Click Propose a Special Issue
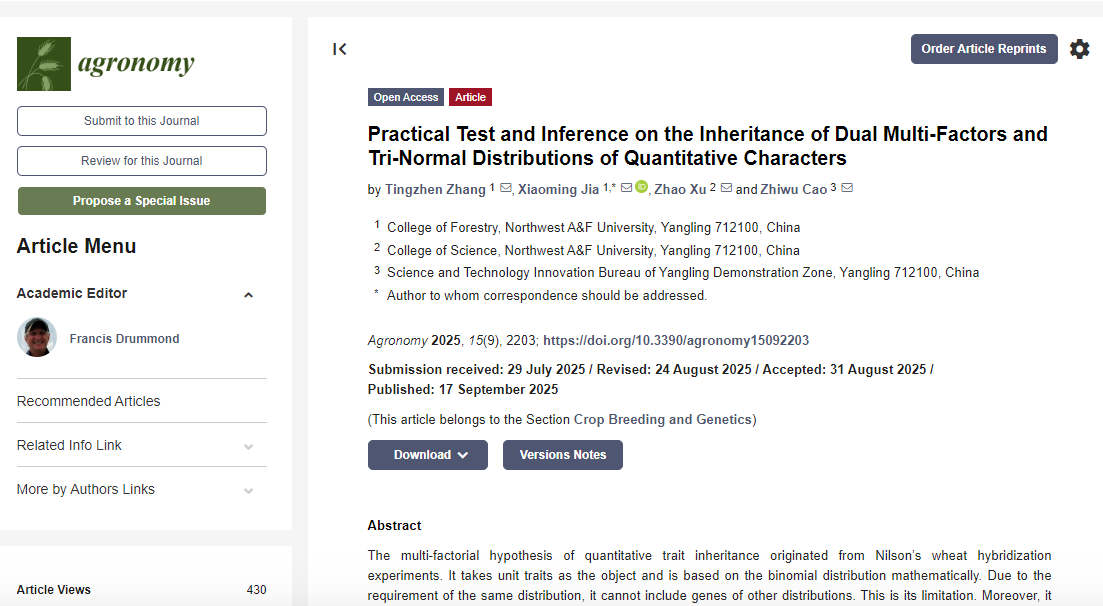Viewport: 1103px width, 606px height. [x=142, y=201]
